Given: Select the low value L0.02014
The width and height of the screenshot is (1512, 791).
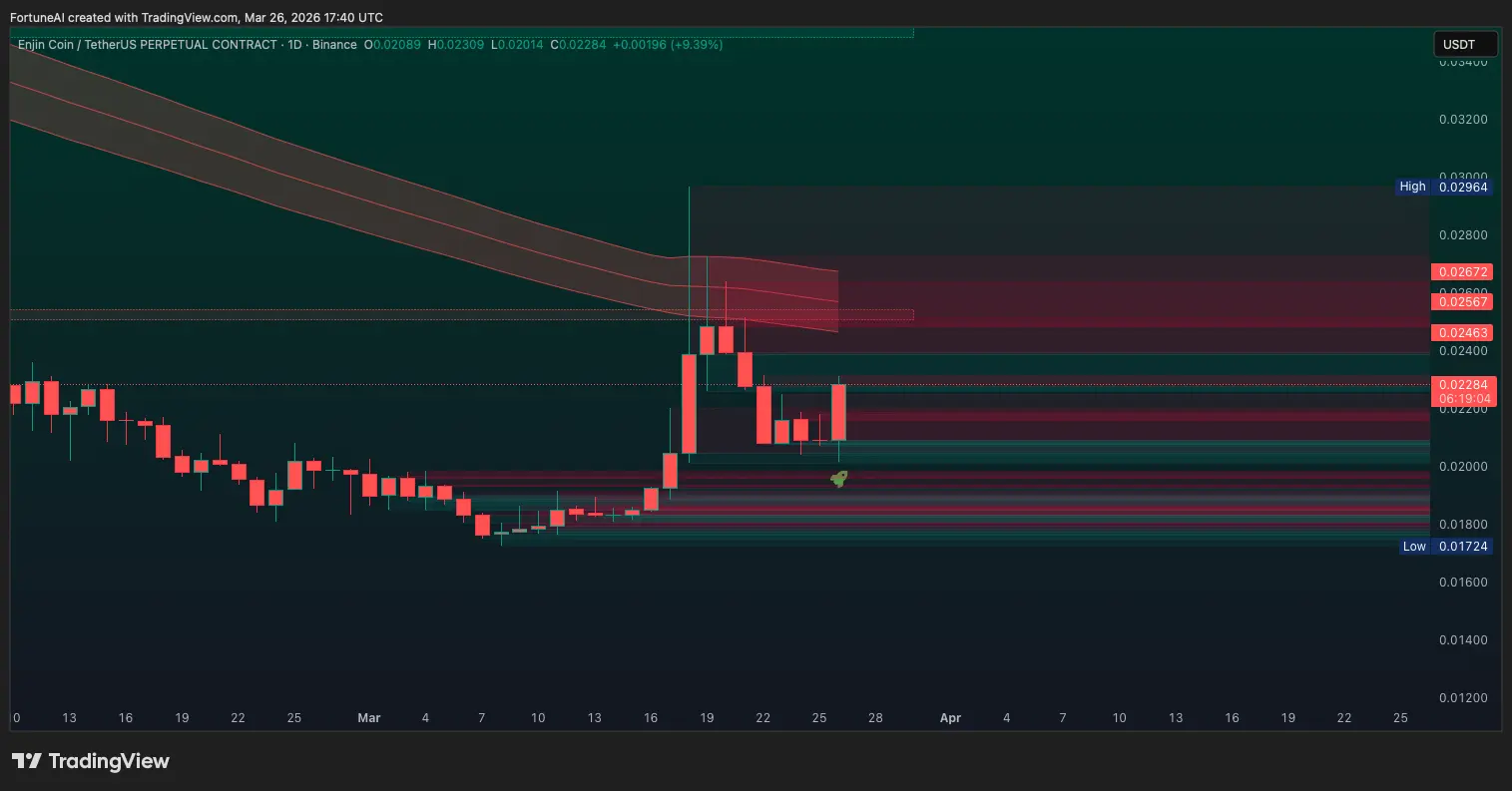Looking at the screenshot, I should click(516, 45).
